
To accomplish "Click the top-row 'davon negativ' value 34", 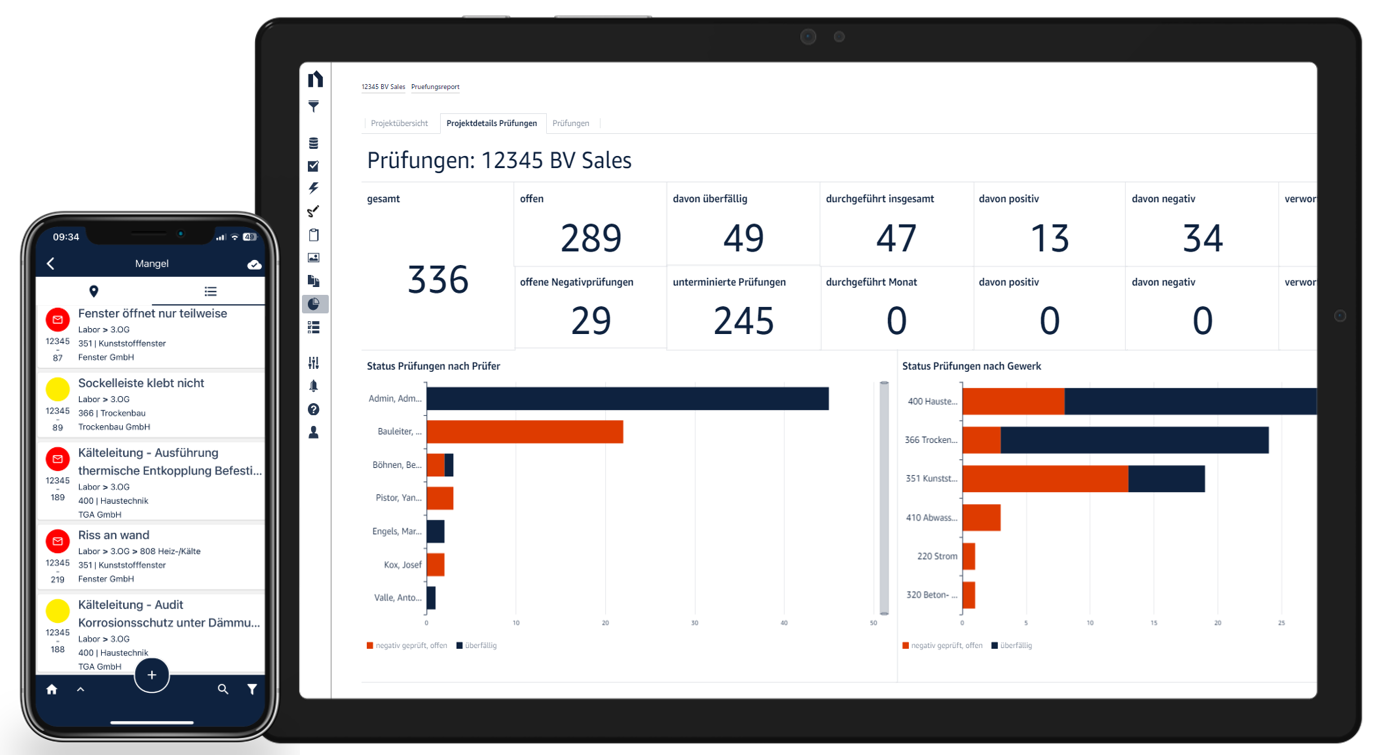I will (1202, 238).
